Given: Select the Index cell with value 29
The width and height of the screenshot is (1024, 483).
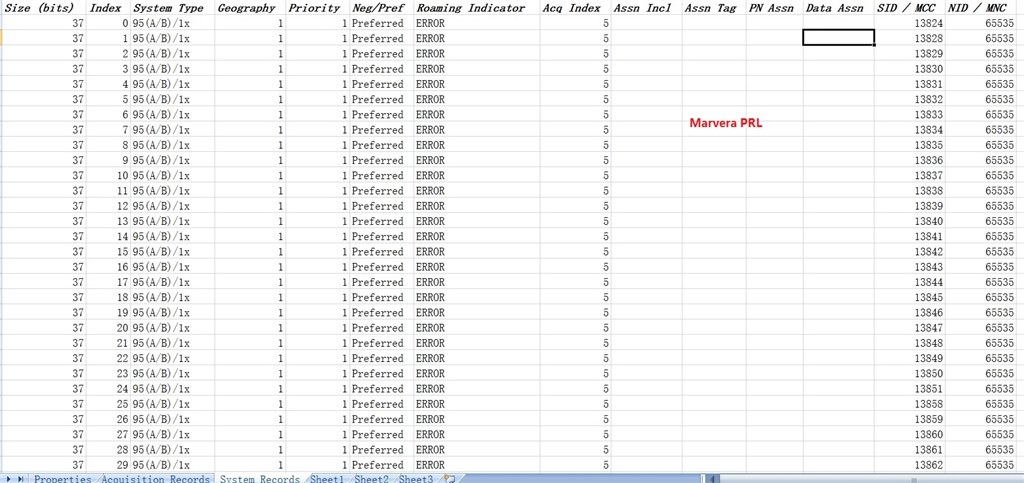Looking at the screenshot, I should (108, 465).
